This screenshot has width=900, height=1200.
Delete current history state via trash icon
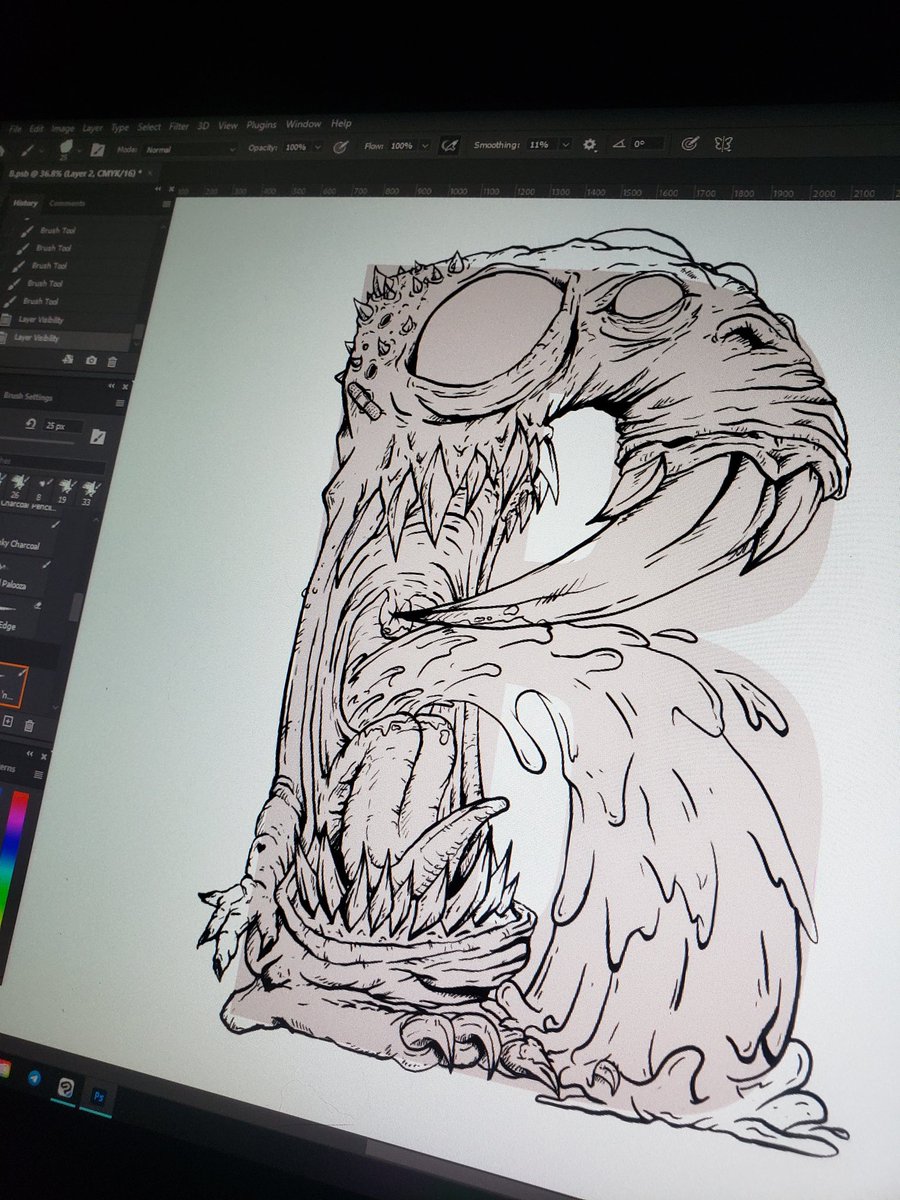112,359
